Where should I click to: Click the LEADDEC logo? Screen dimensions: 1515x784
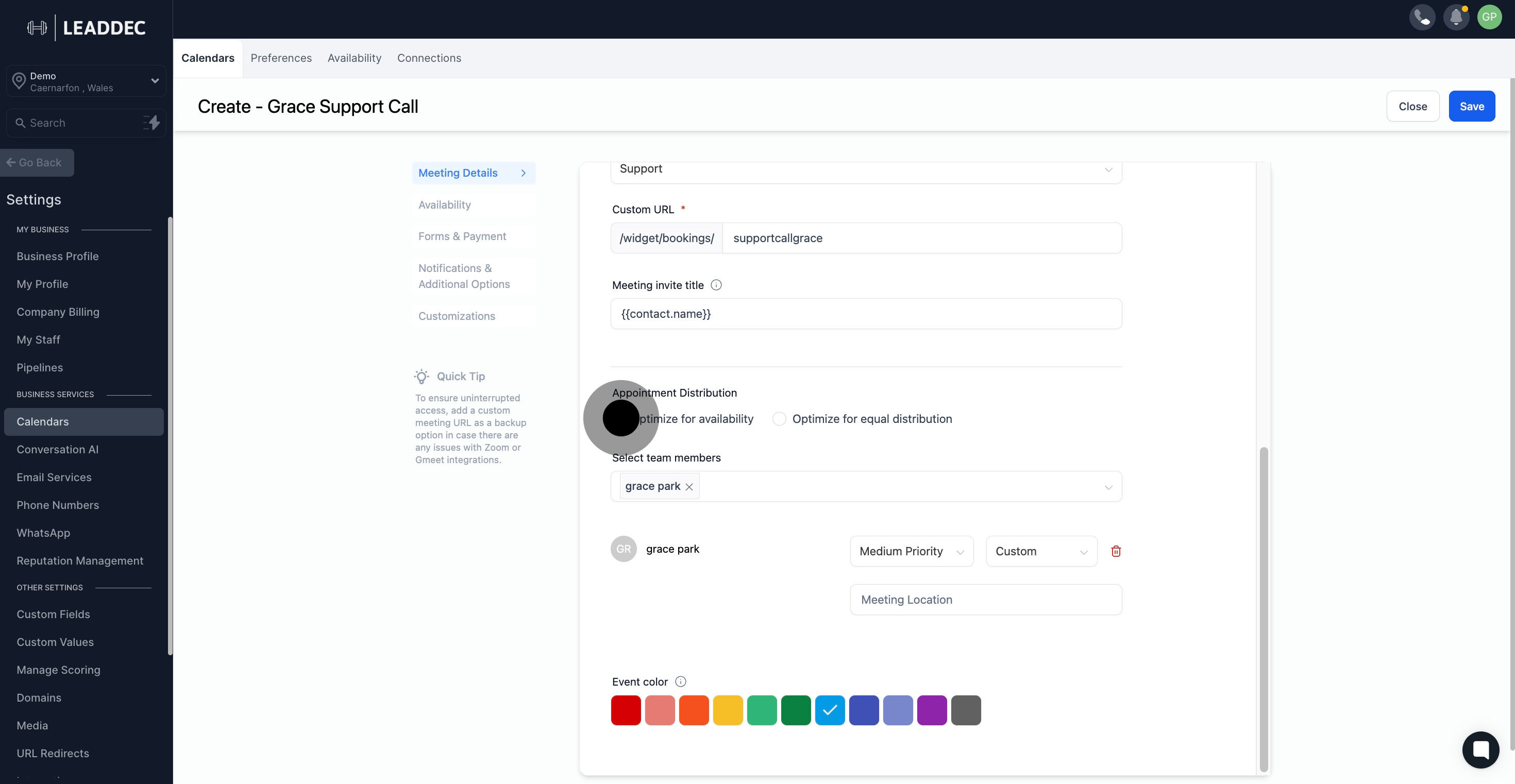(87, 28)
